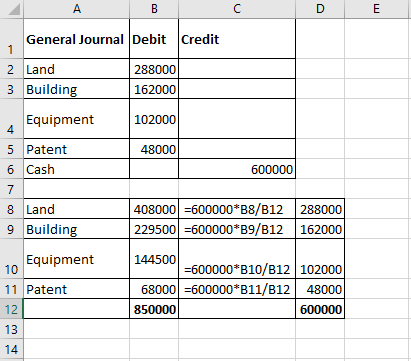This screenshot has width=411, height=361.
Task: Click the 'General Journal' cell
Action: point(77,39)
